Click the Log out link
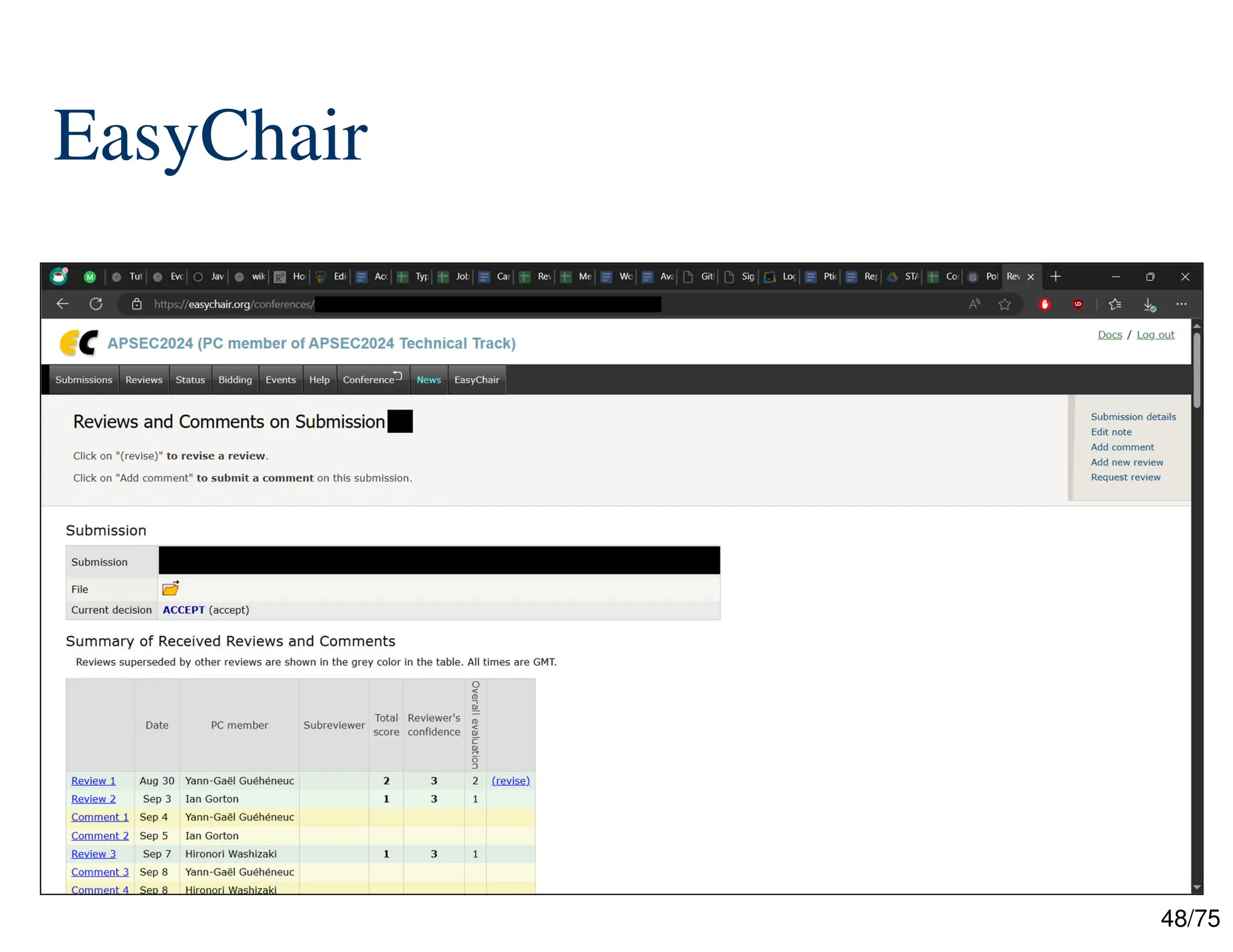The height and width of the screenshot is (952, 1233). coord(1155,335)
